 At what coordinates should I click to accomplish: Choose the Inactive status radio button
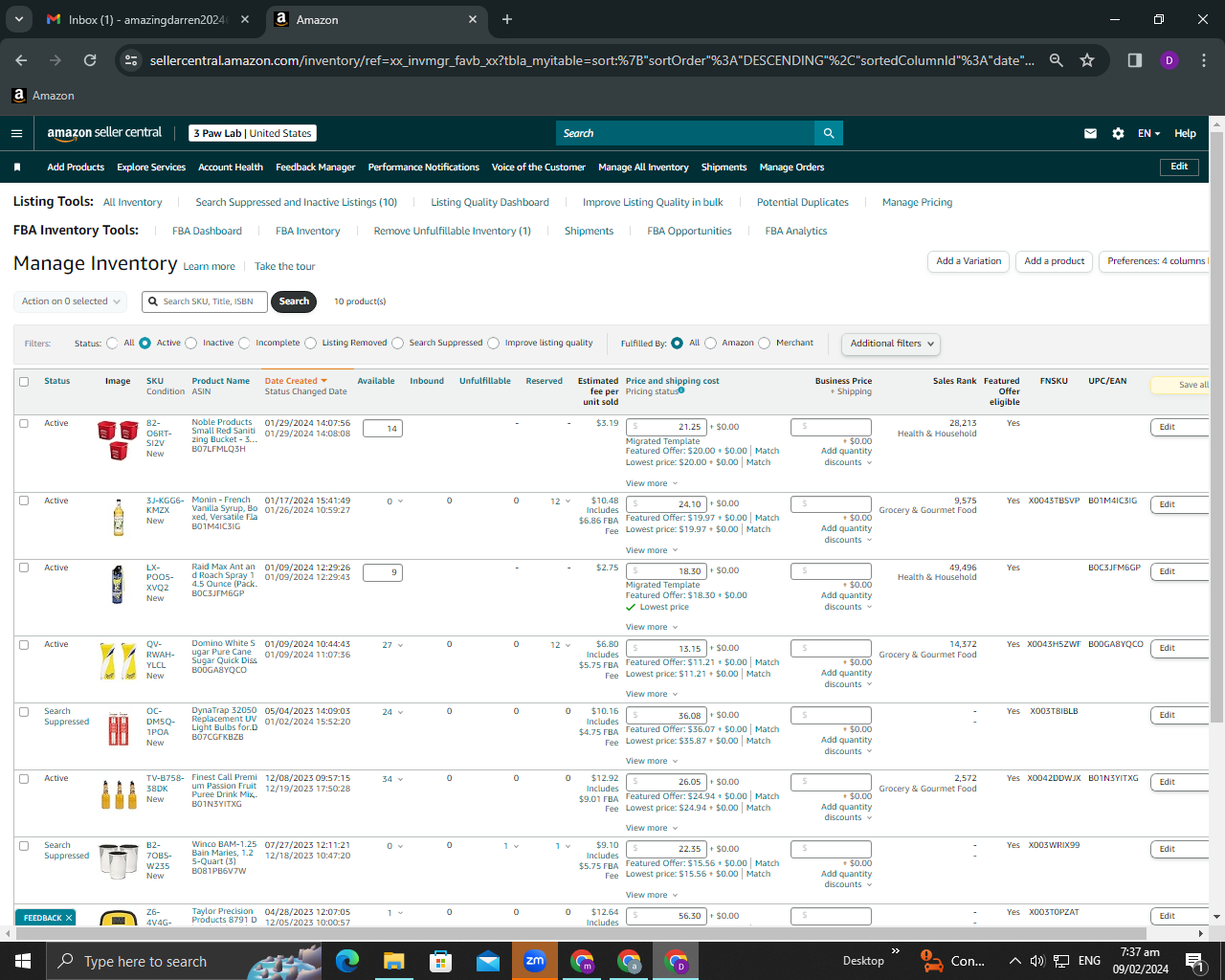pyautogui.click(x=191, y=343)
